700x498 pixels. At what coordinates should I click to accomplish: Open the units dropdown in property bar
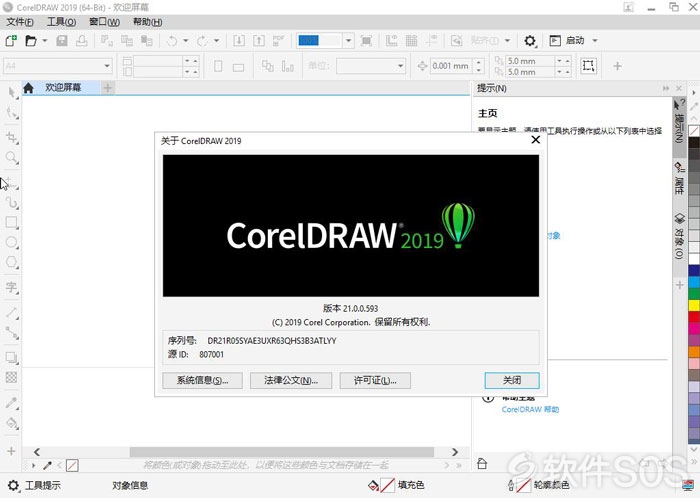pos(400,66)
